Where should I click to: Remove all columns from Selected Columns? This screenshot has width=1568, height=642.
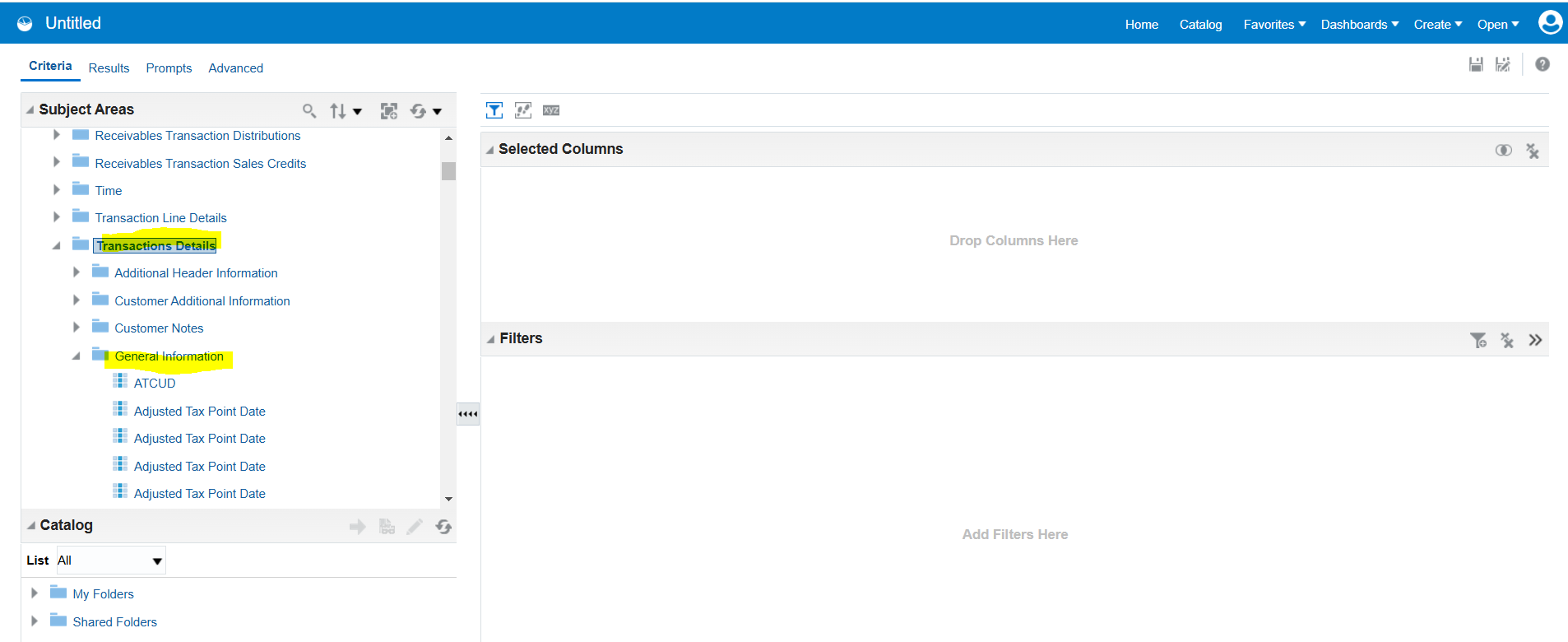(x=1533, y=151)
